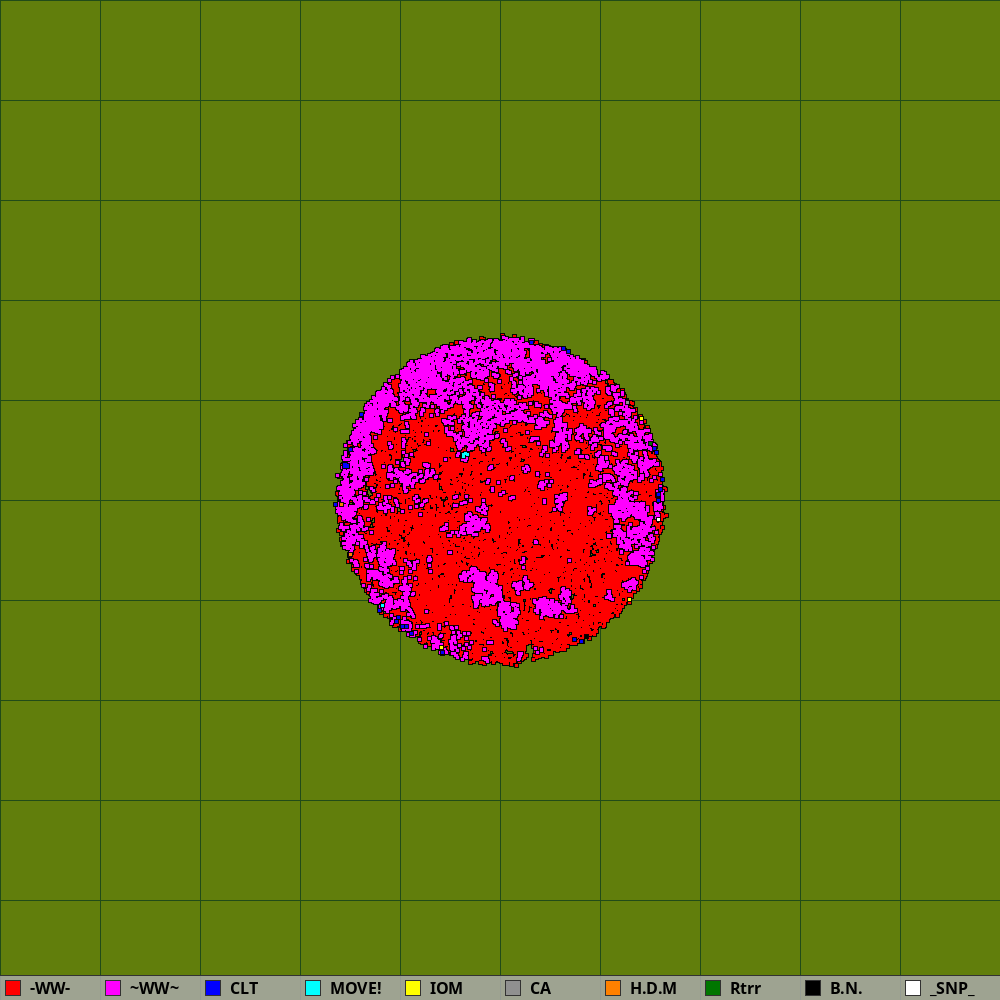Select the CA alliance label

pyautogui.click(x=540, y=988)
